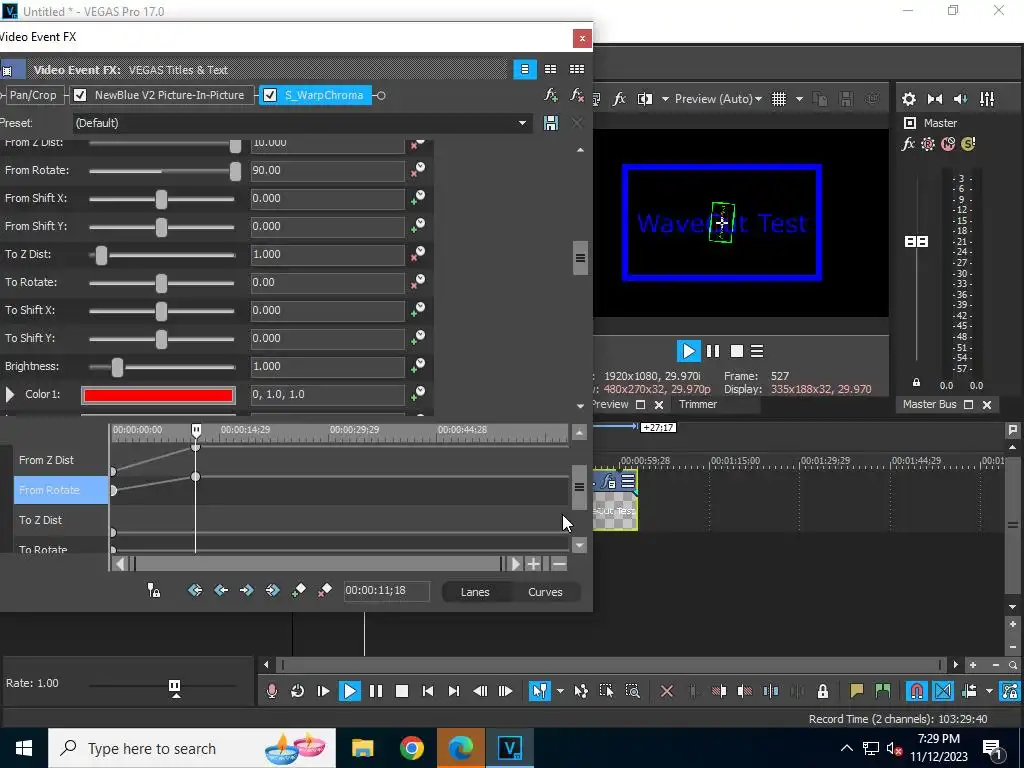The width and height of the screenshot is (1024, 768).
Task: Select the Pan/Crop chain item
Action: pyautogui.click(x=33, y=95)
